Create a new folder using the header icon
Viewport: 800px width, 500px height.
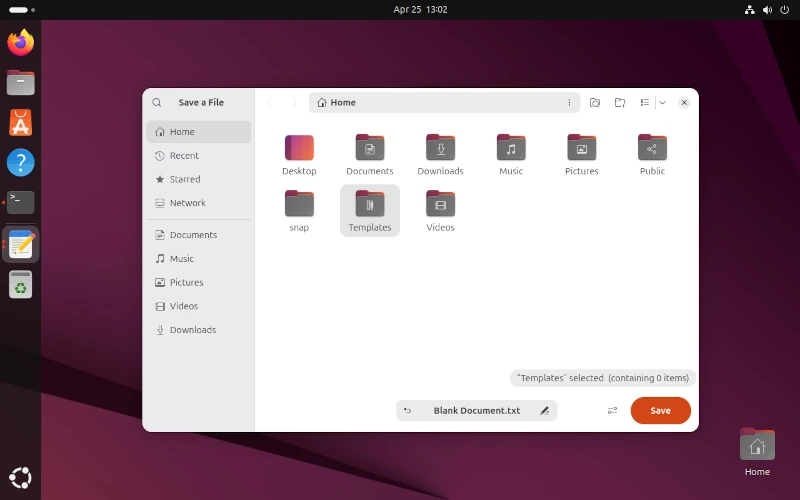[620, 103]
